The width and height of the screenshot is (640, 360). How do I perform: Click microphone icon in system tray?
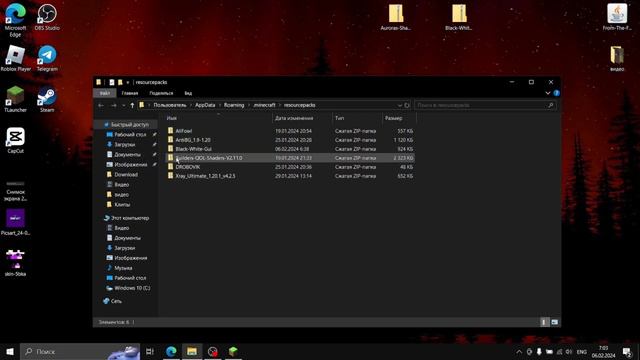539,351
